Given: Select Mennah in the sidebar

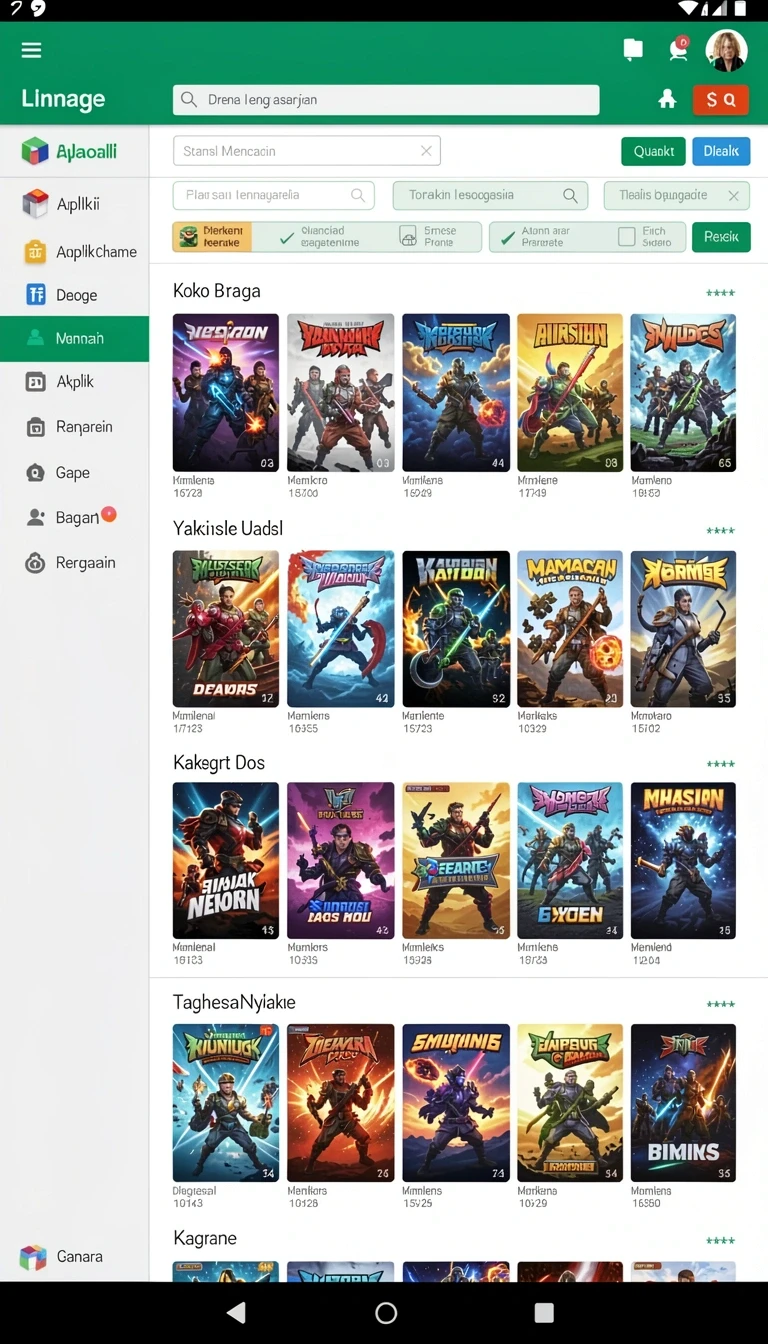Looking at the screenshot, I should coord(74,338).
